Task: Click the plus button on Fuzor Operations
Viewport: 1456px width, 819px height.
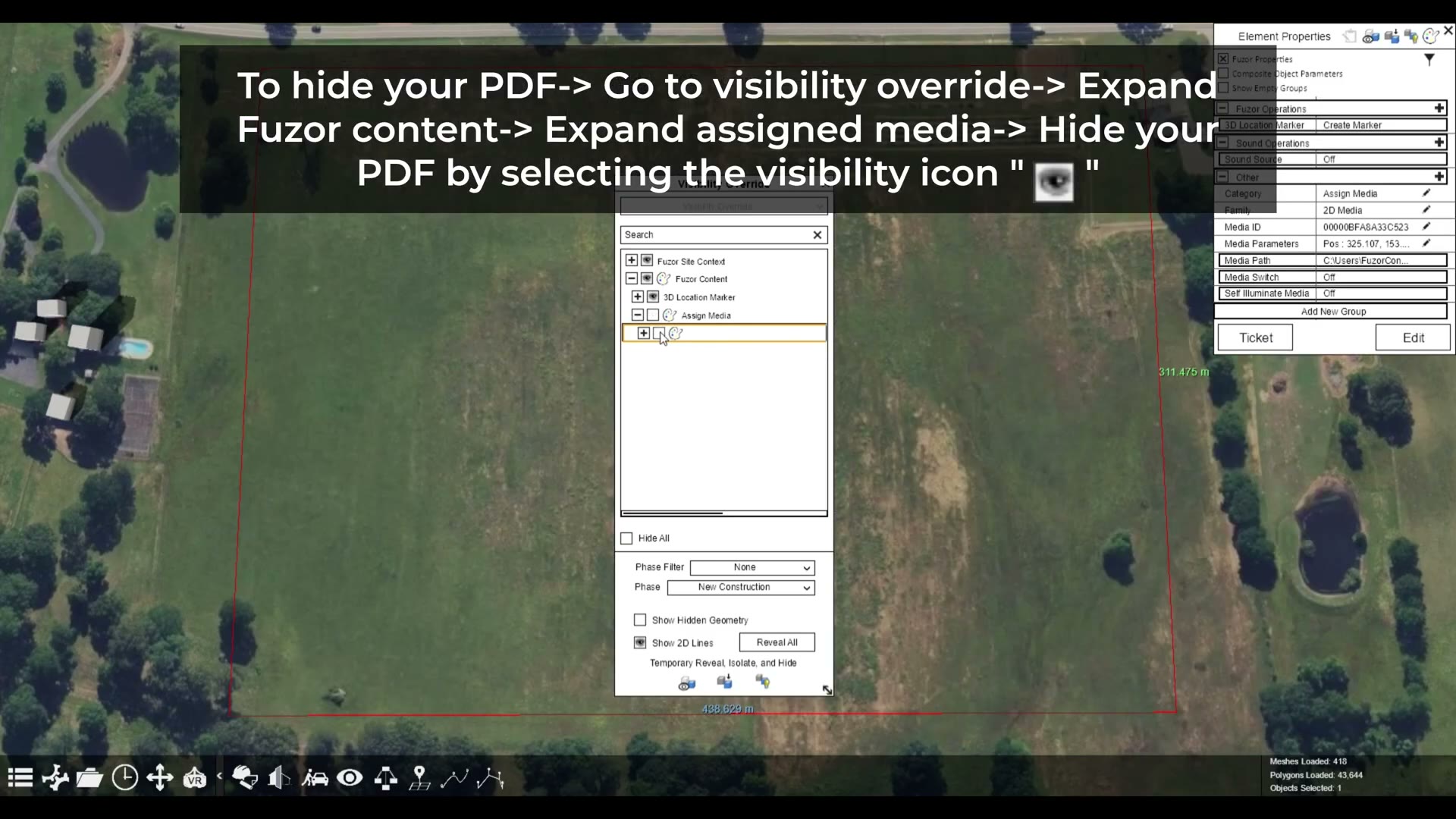Action: tap(1439, 108)
